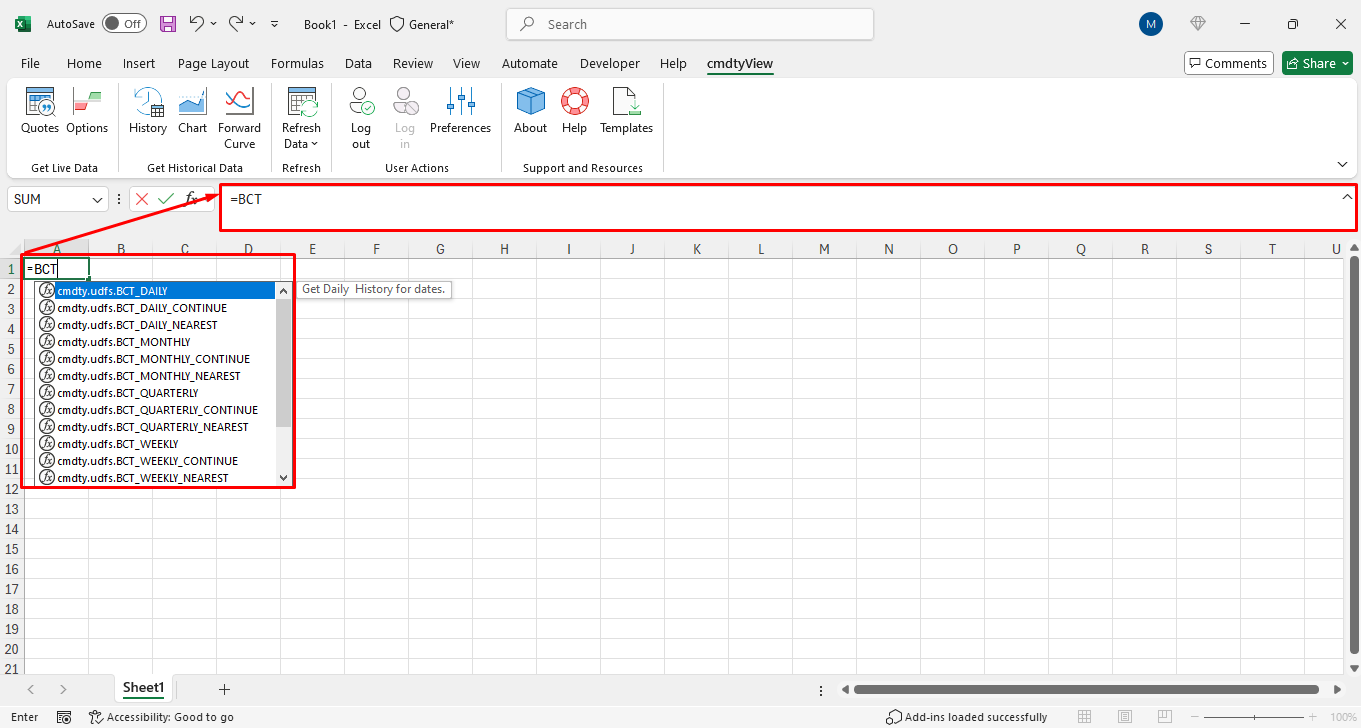1361x728 pixels.
Task: Collapse the ribbon with the chevron
Action: pyautogui.click(x=1342, y=163)
